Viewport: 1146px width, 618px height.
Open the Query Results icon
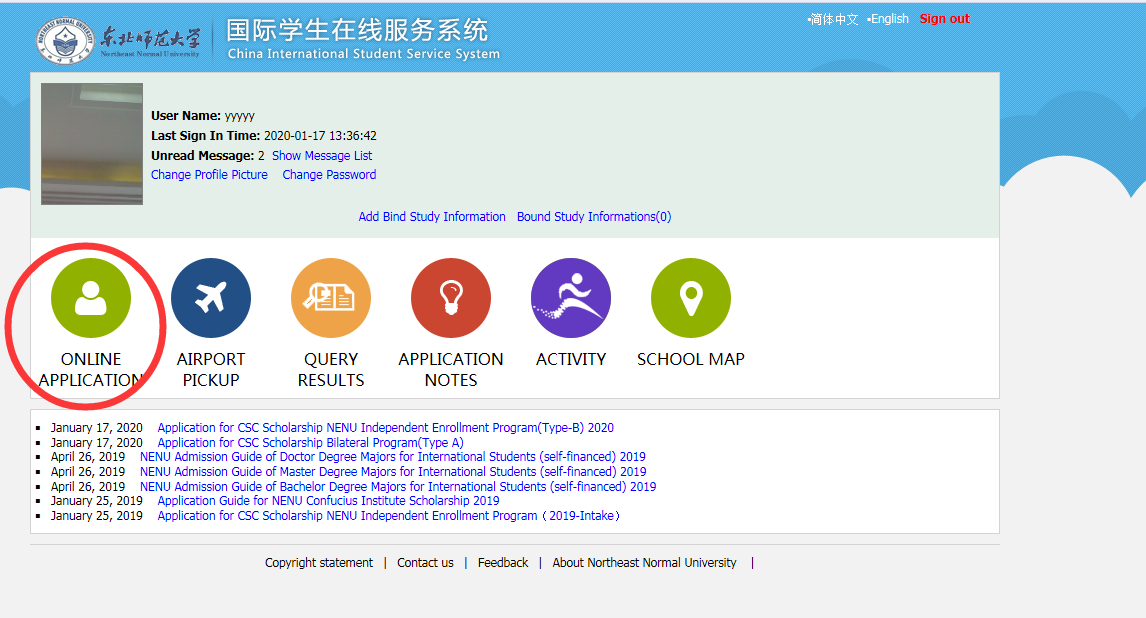(x=331, y=298)
